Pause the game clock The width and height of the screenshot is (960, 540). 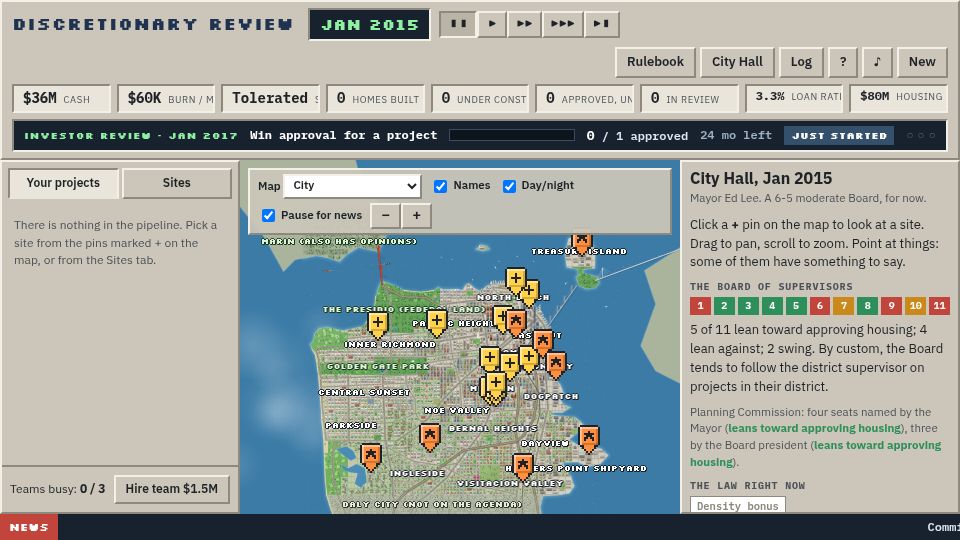click(458, 24)
